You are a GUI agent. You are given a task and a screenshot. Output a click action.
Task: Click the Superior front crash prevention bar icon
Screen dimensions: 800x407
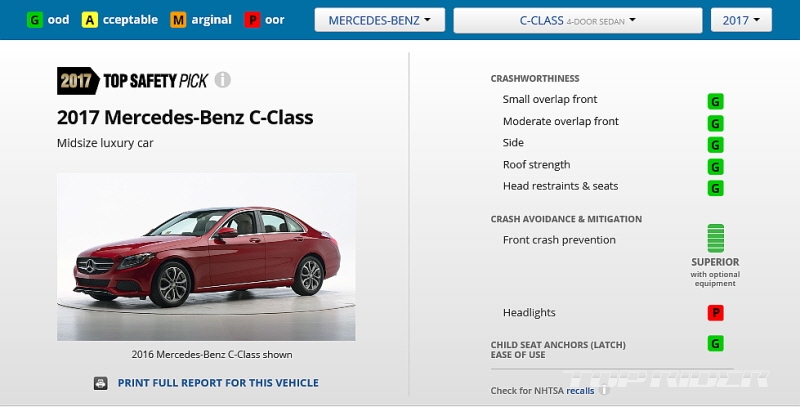(x=715, y=238)
